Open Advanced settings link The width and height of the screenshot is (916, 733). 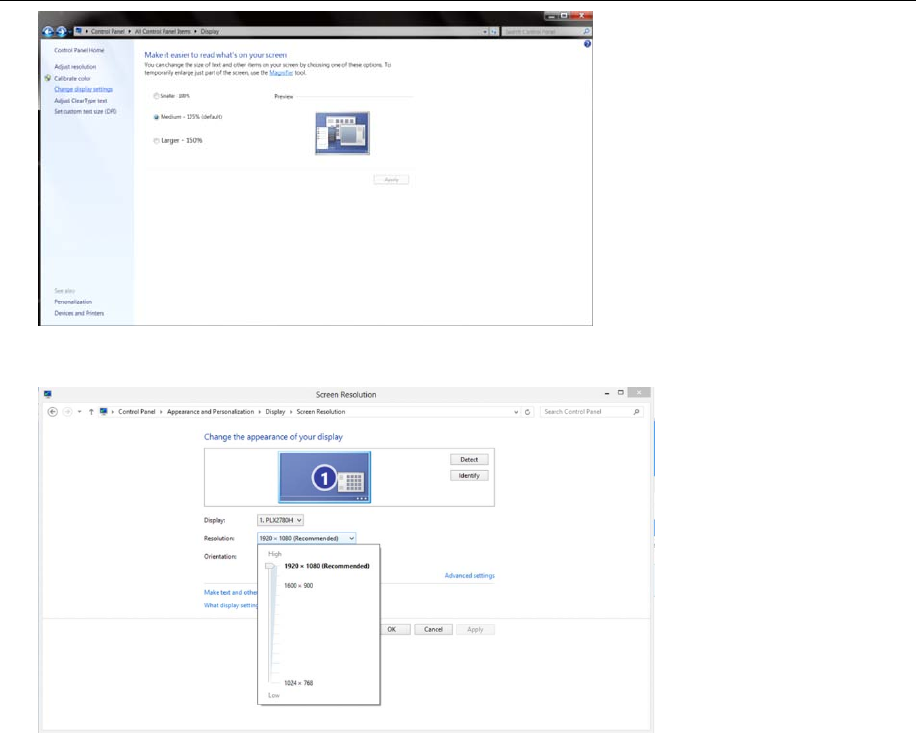coord(470,575)
